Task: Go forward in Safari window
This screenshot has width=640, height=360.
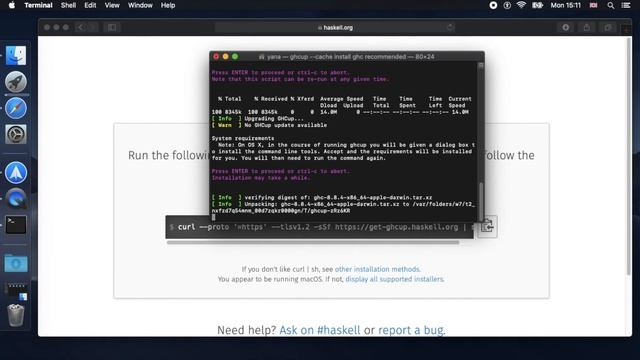Action: point(93,27)
